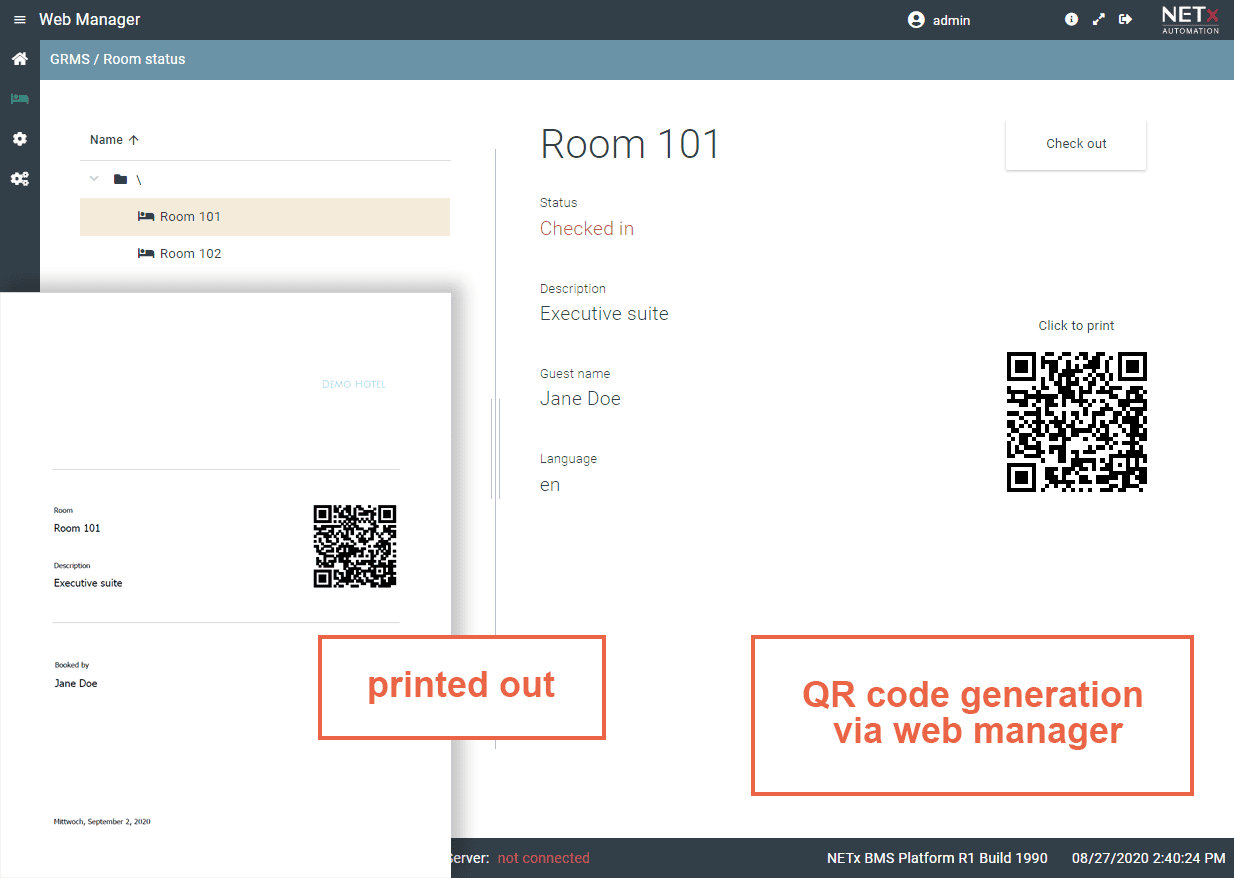Click Executive suite on the printed page

tap(88, 583)
